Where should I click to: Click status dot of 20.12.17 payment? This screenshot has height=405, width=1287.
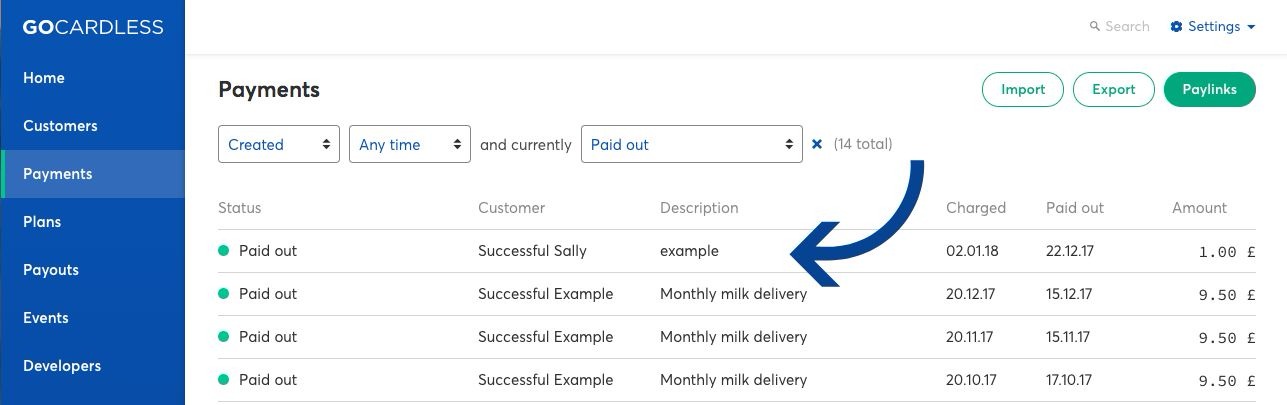click(224, 294)
